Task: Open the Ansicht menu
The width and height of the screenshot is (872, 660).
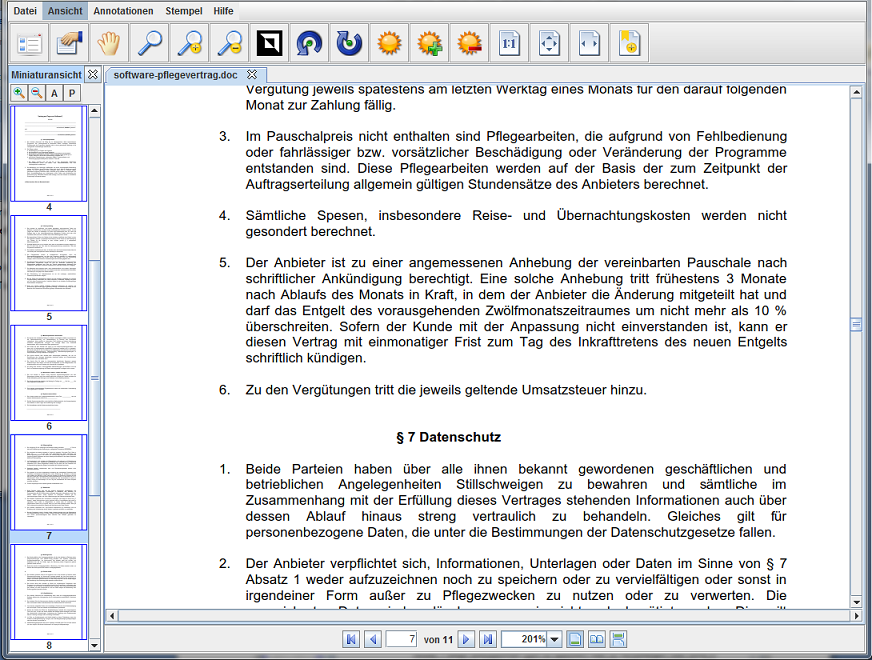Action: click(x=65, y=11)
